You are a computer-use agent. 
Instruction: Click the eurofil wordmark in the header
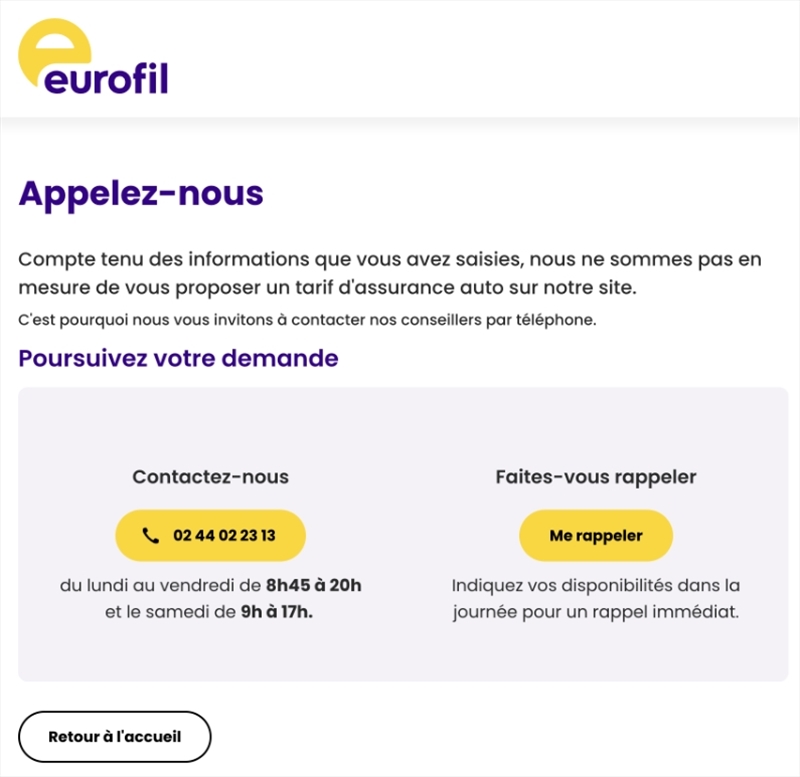click(108, 77)
